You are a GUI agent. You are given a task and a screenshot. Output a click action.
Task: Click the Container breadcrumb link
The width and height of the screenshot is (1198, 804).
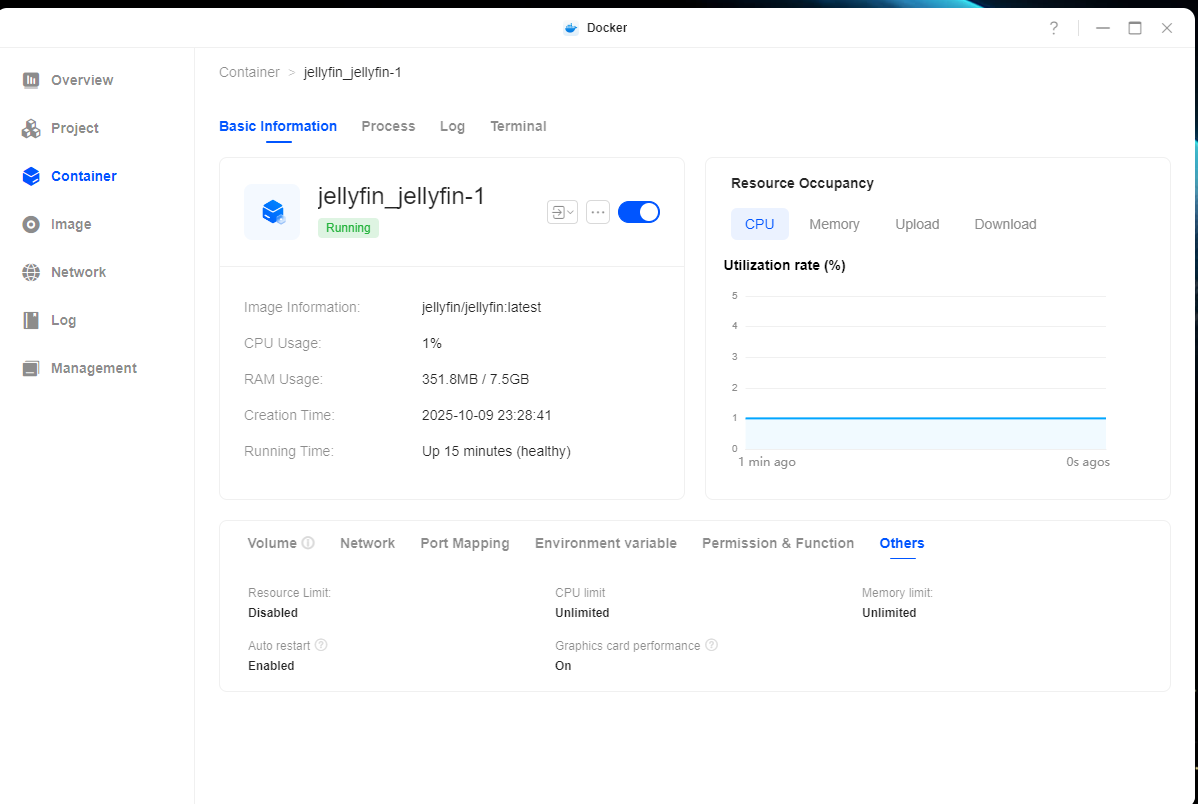(x=249, y=72)
